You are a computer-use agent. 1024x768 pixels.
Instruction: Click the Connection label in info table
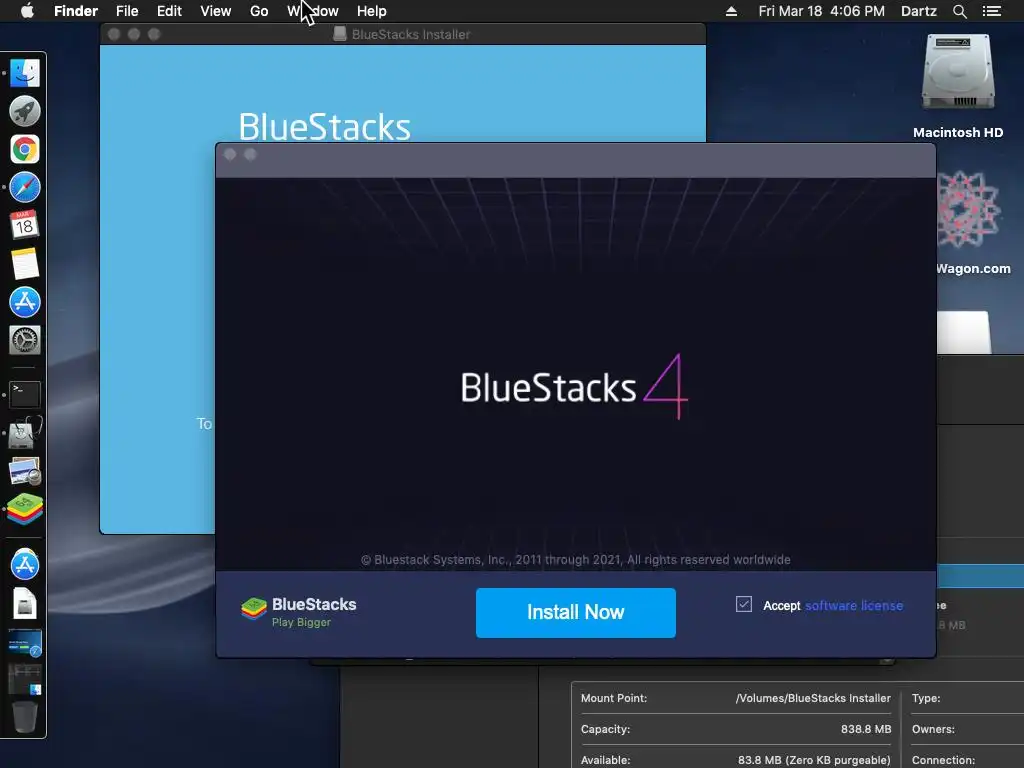pyautogui.click(x=944, y=760)
